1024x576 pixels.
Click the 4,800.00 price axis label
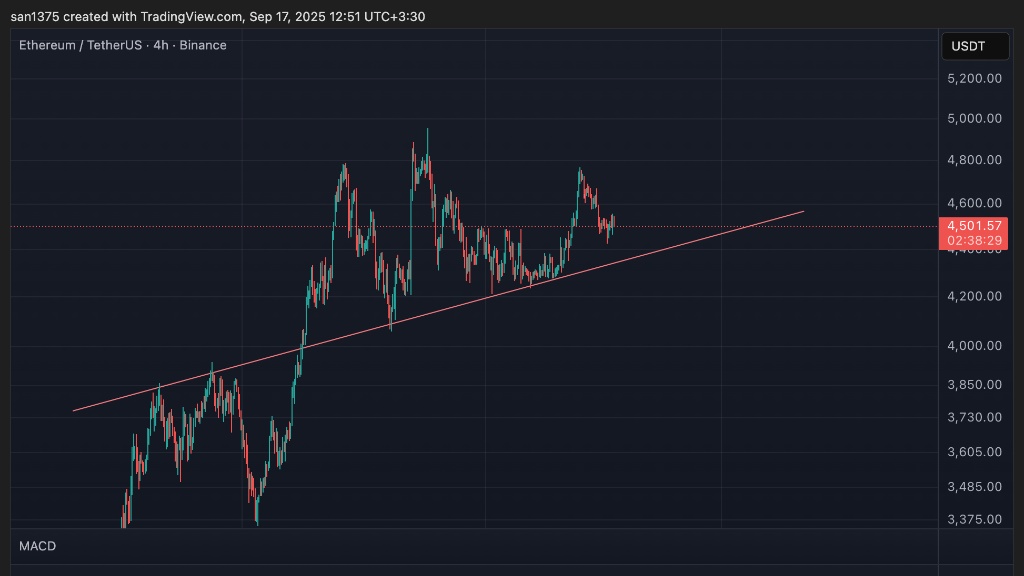click(x=974, y=159)
